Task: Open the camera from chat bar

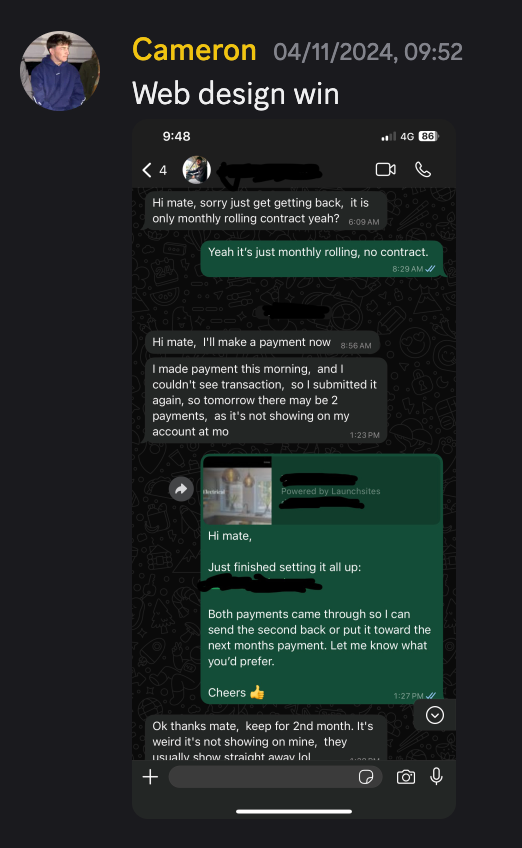Action: [x=406, y=777]
